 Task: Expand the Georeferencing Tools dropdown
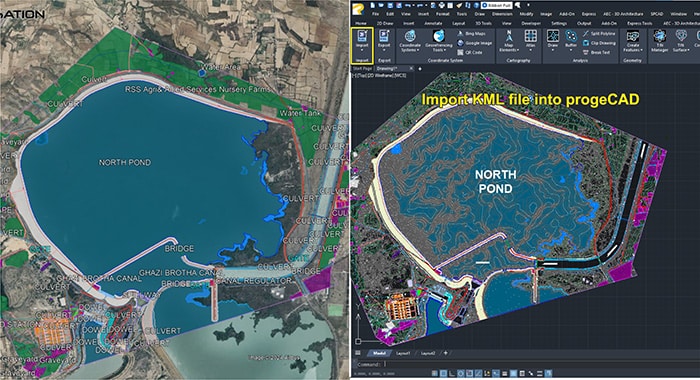point(438,48)
